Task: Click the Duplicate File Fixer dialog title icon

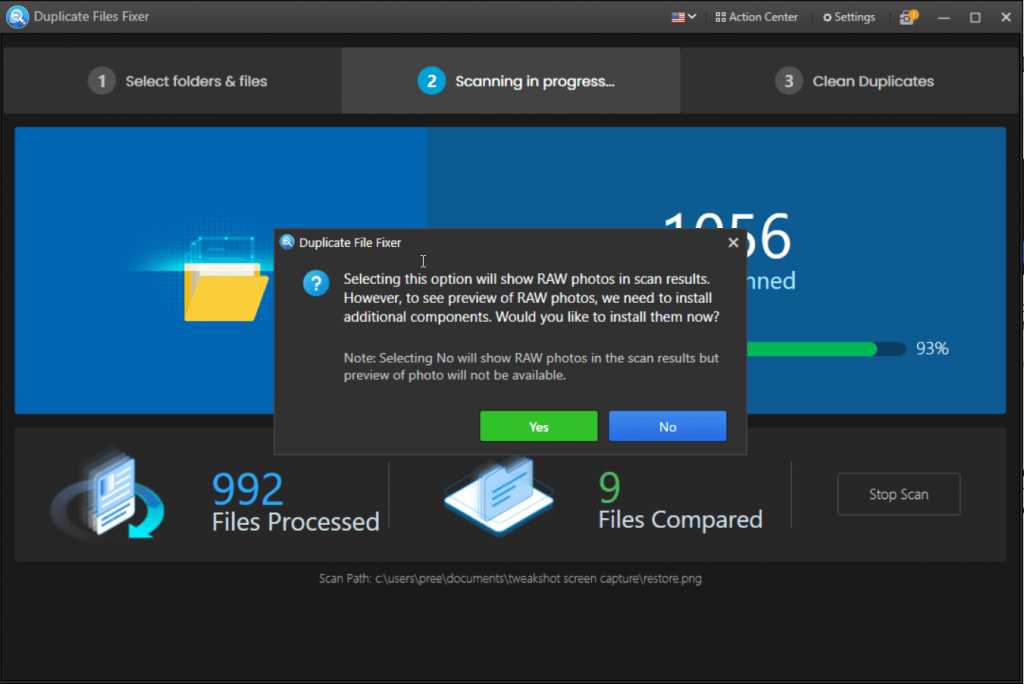Action: click(287, 242)
